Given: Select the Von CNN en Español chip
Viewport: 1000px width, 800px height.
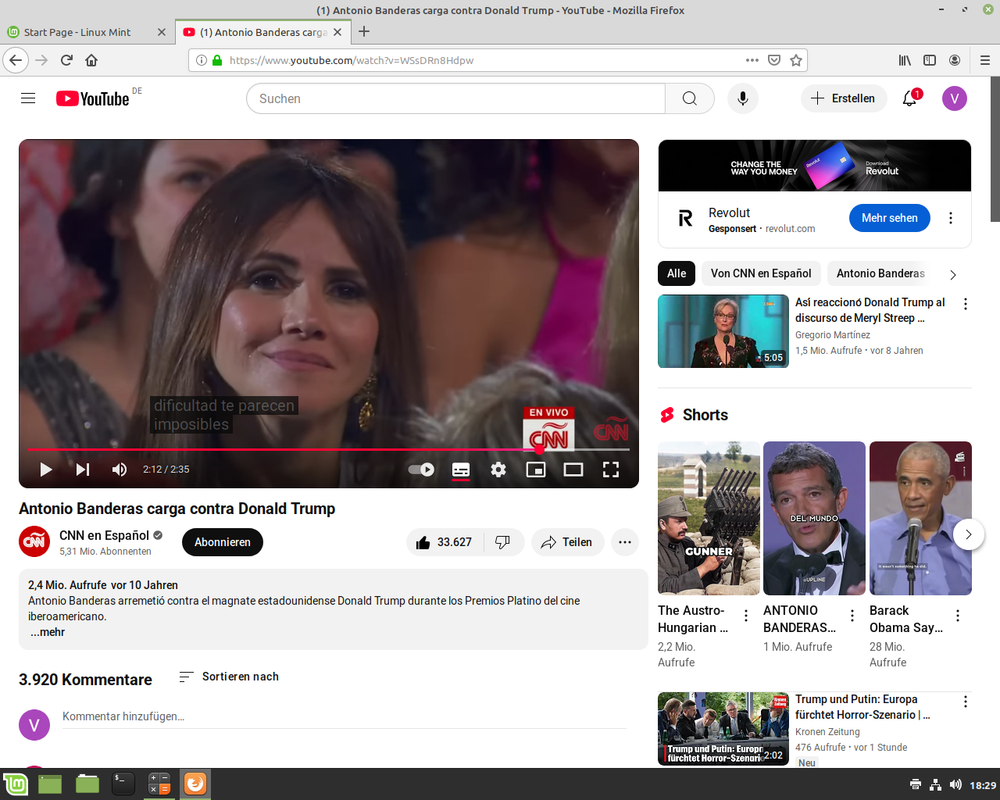Looking at the screenshot, I should click(761, 273).
